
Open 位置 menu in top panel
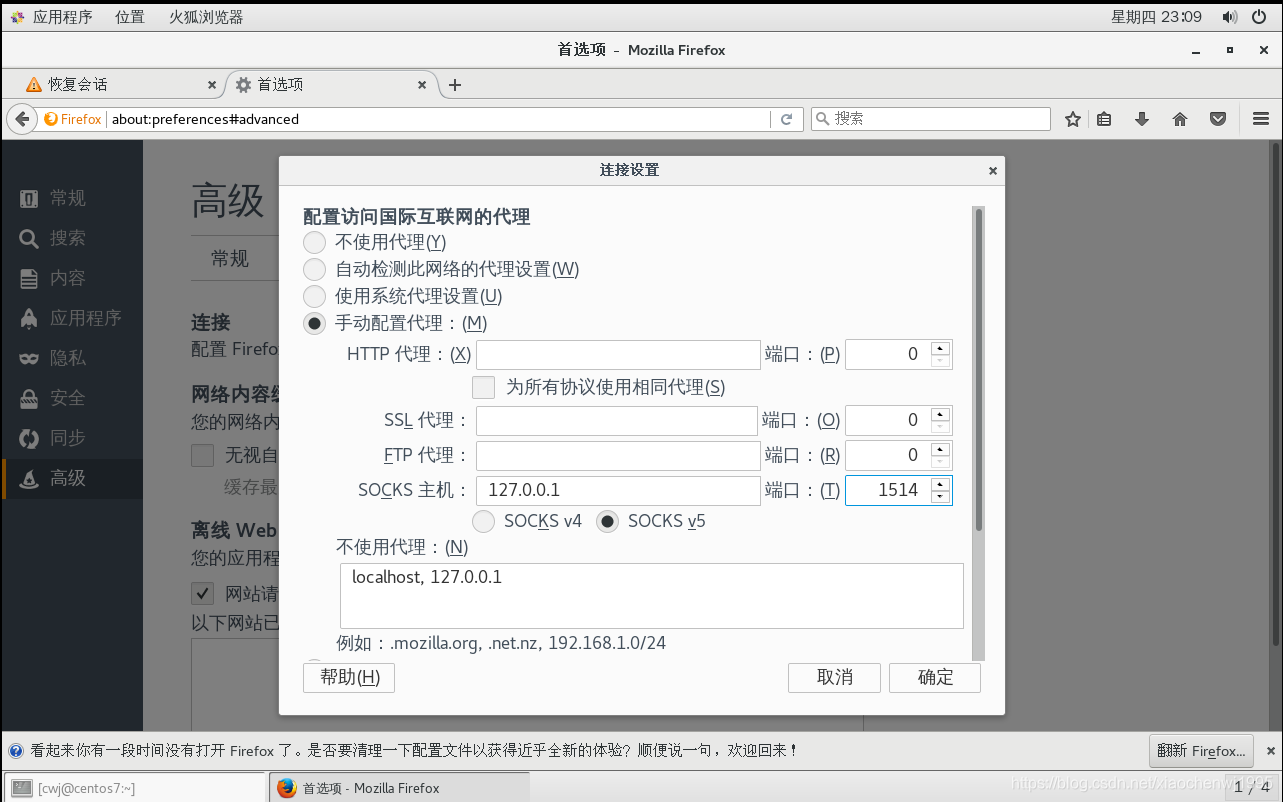pyautogui.click(x=130, y=17)
